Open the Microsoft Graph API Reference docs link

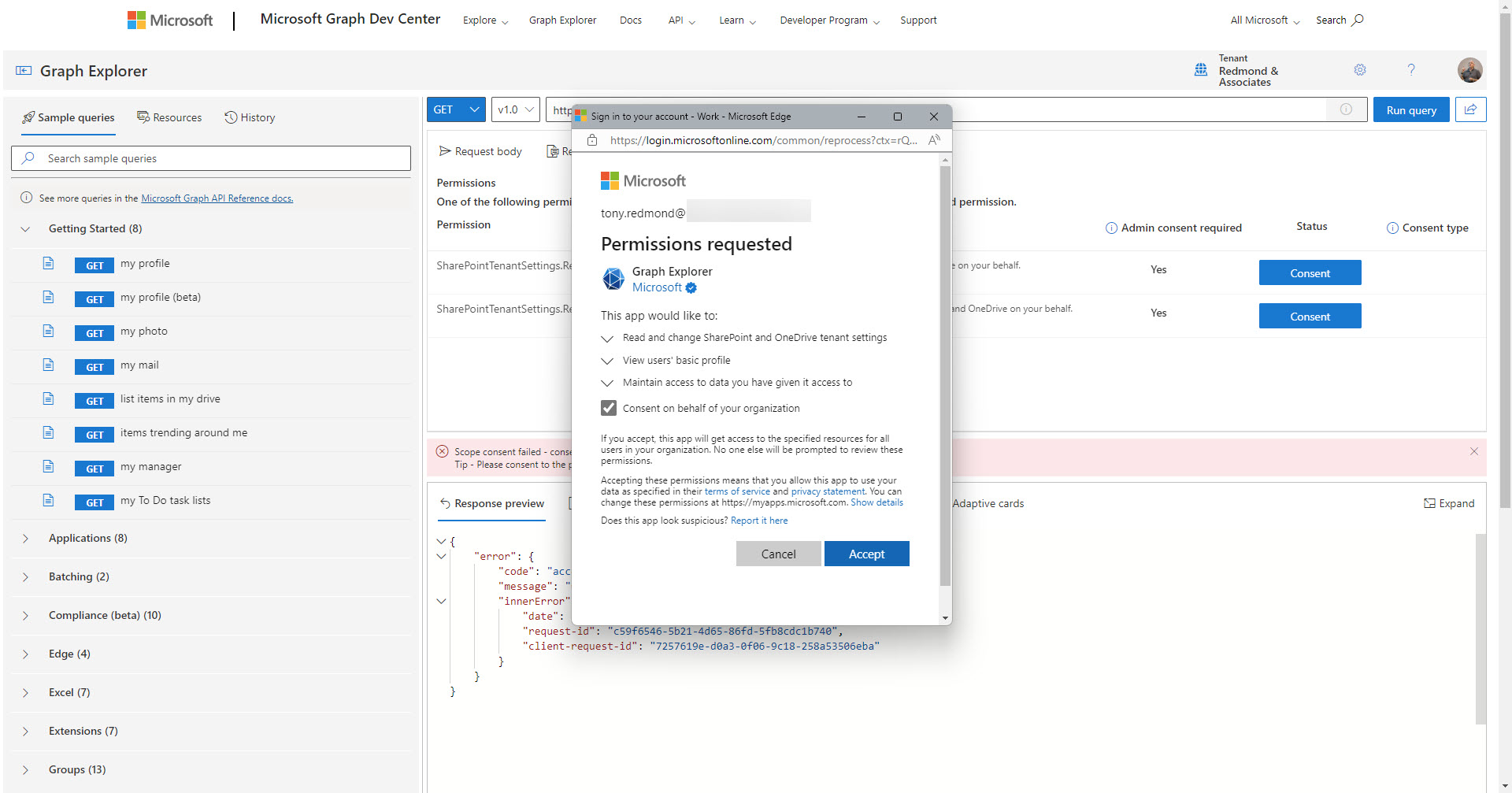click(x=217, y=198)
